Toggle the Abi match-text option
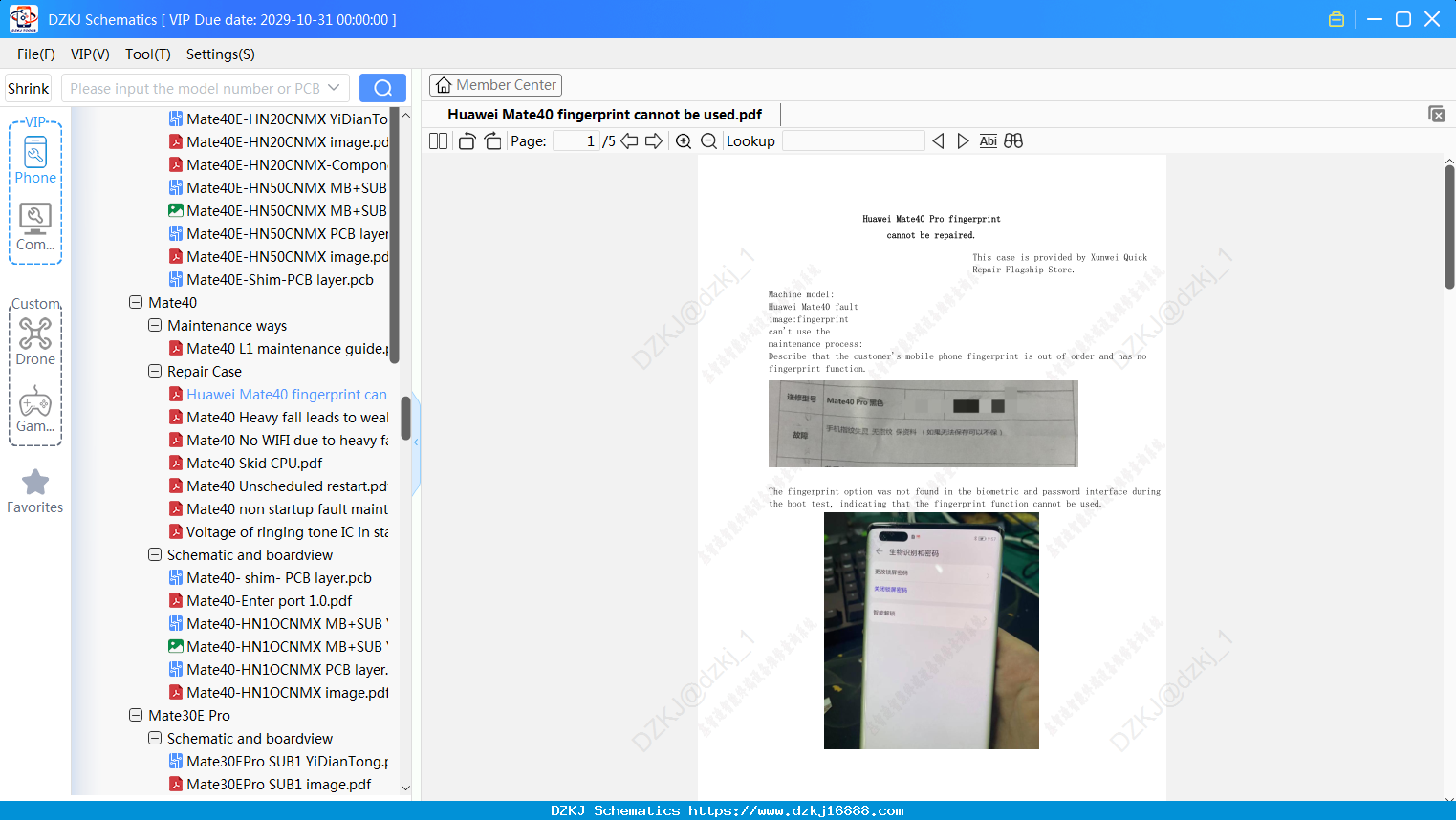1456x820 pixels. (x=988, y=141)
